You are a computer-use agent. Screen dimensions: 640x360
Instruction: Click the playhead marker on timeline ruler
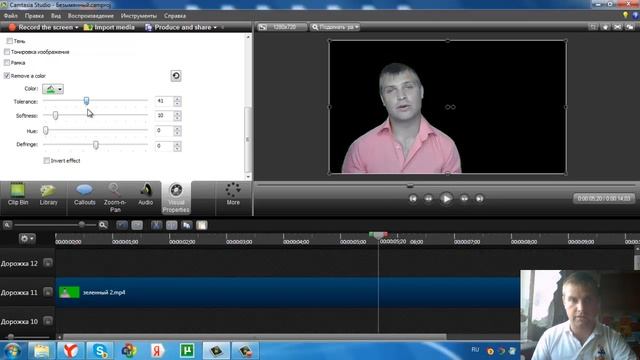[378, 235]
